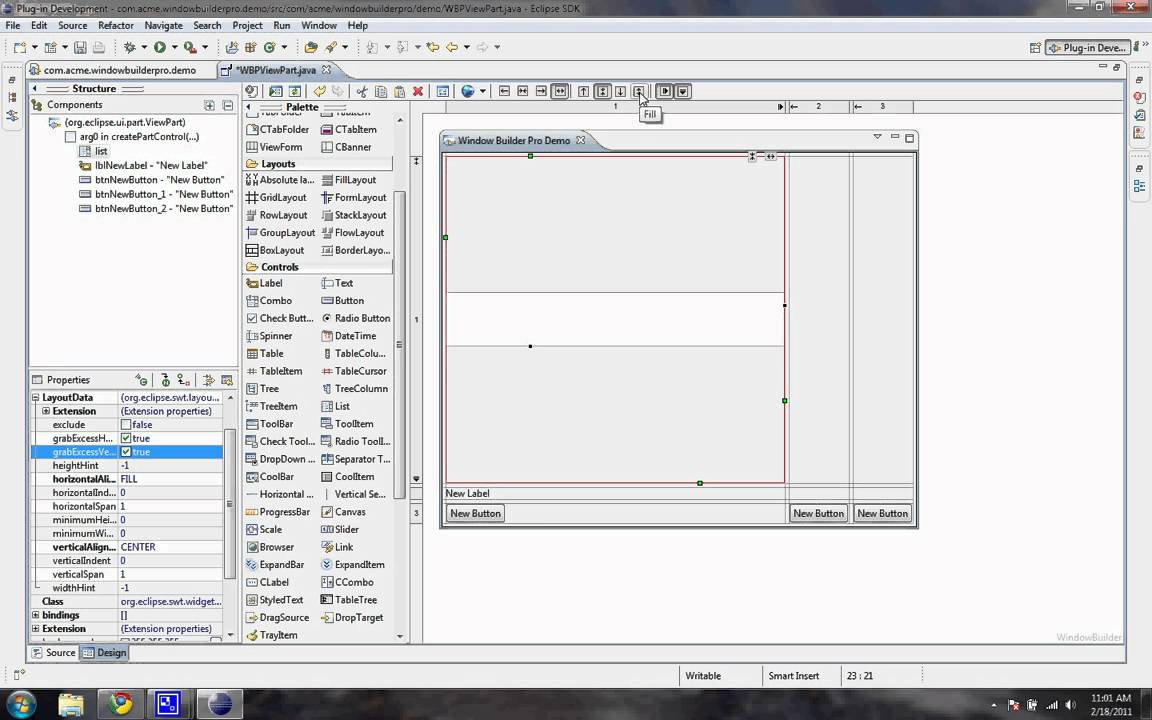The width and height of the screenshot is (1152, 720).
Task: Click the heightHint value field
Action: (170, 465)
